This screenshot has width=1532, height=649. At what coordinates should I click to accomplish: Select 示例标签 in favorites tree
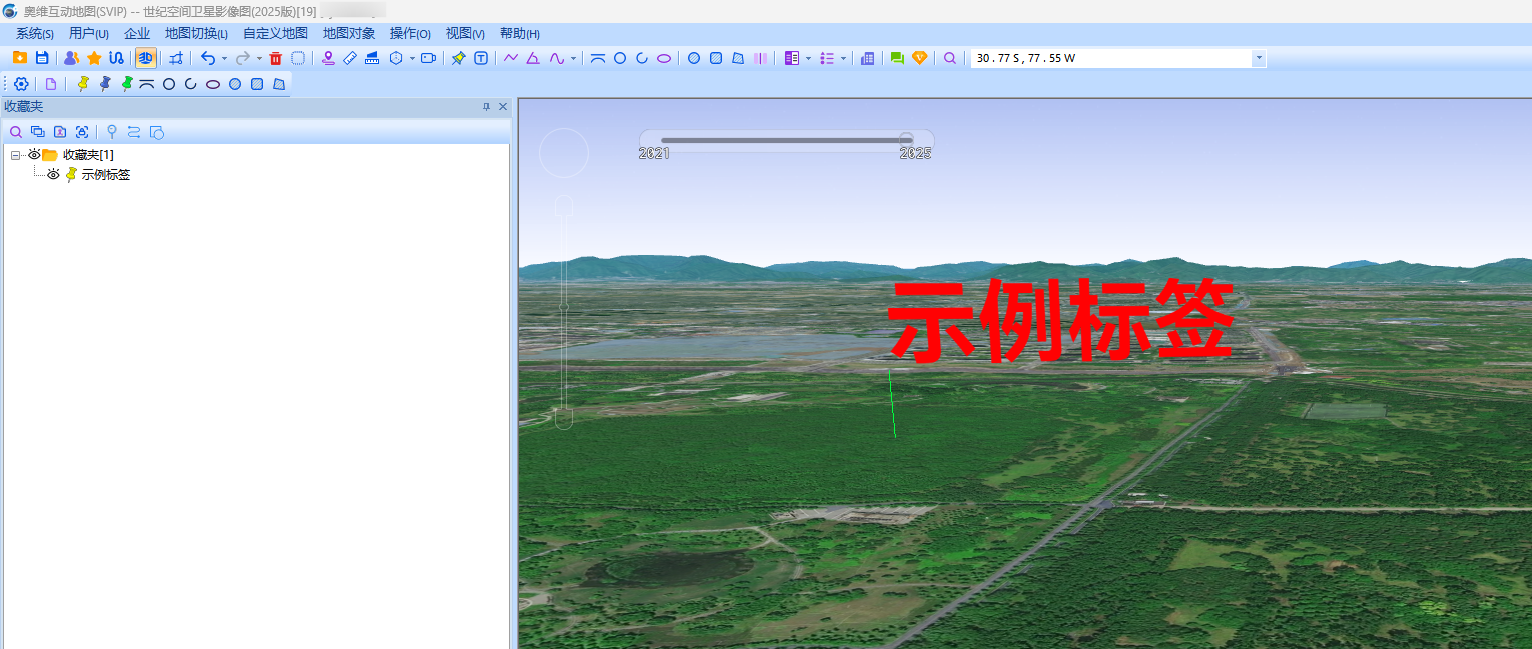pos(106,174)
